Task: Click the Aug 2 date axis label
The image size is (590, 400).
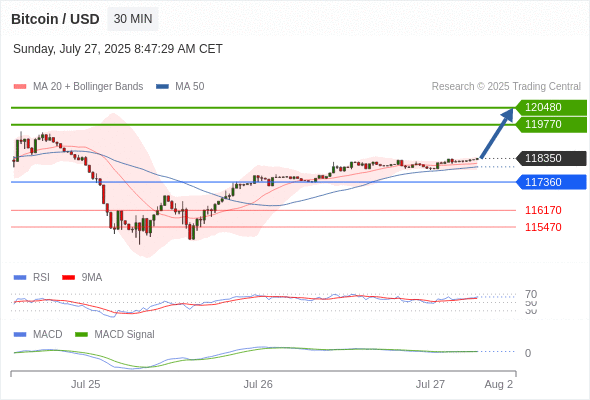Action: [499, 384]
